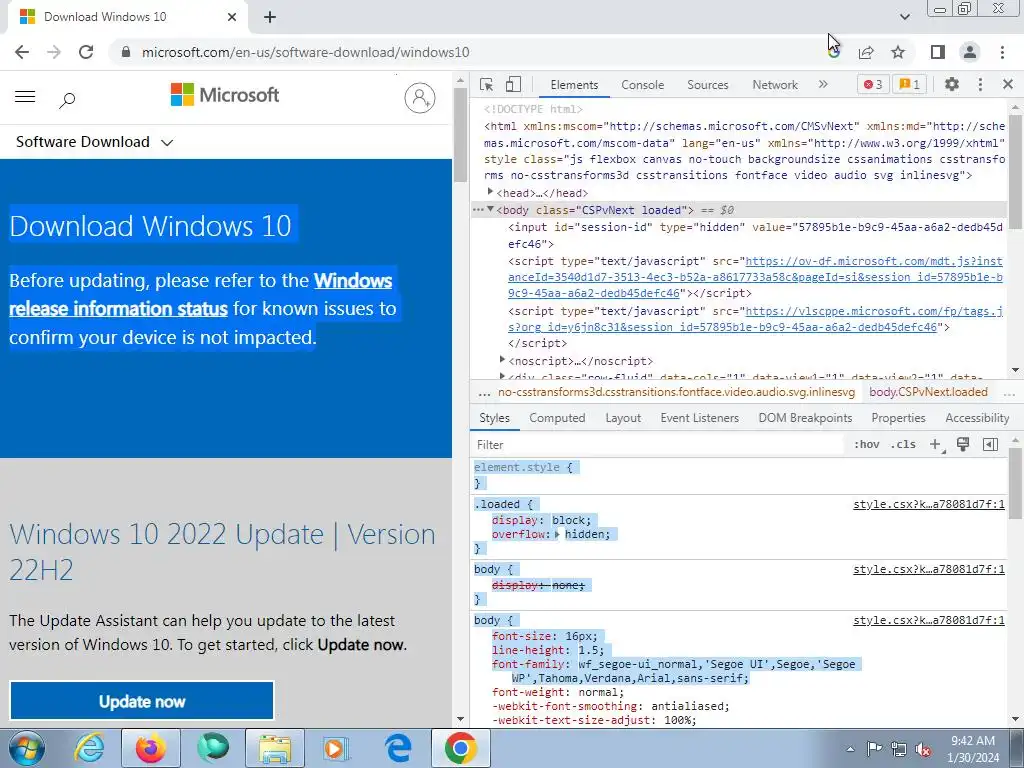The image size is (1024, 768).
Task: Open the Chrome three-dot menu
Action: 1002,52
